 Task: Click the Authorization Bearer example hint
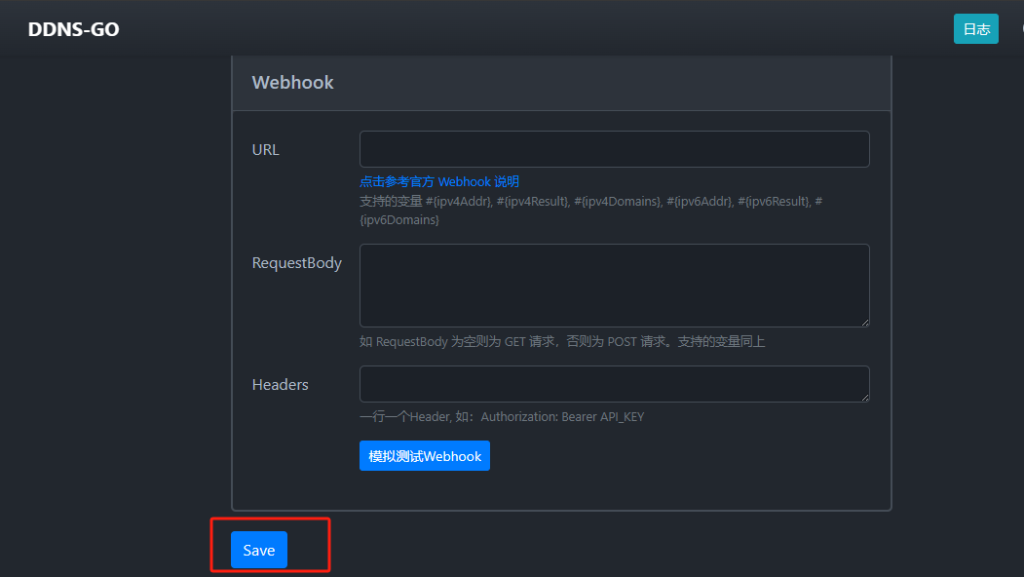pyautogui.click(x=501, y=416)
